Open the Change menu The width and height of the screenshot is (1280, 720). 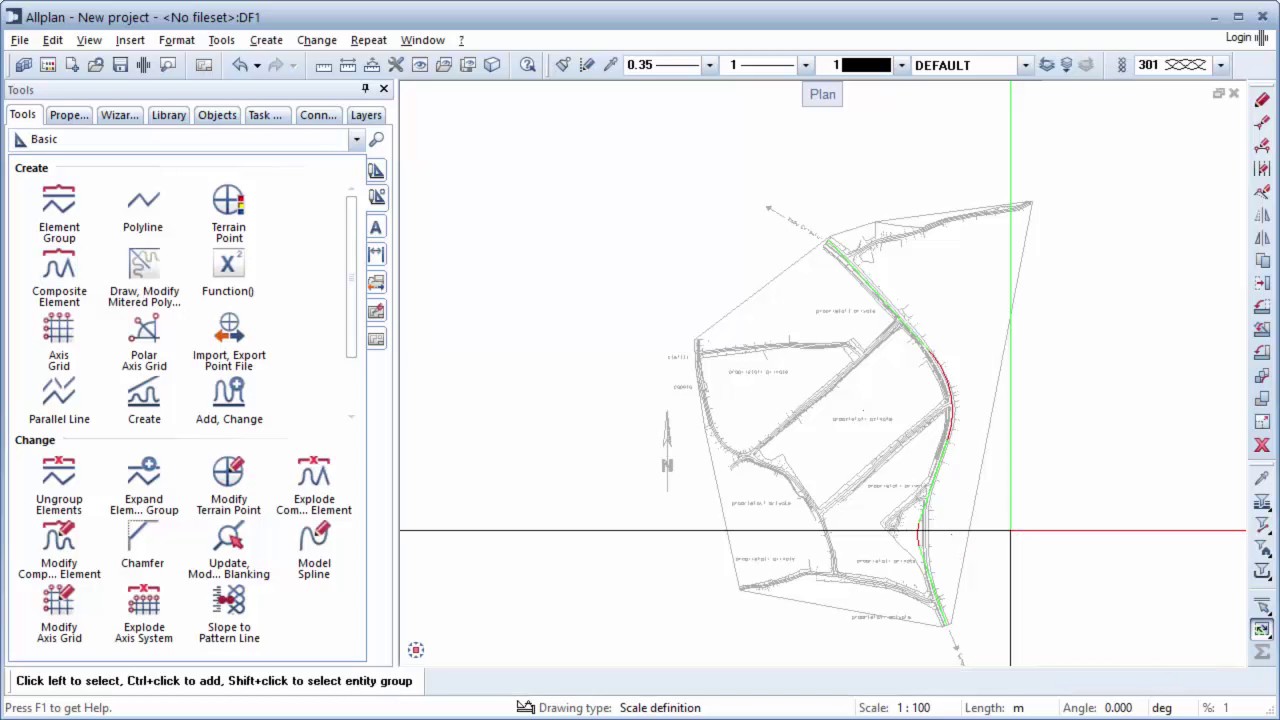(x=317, y=40)
